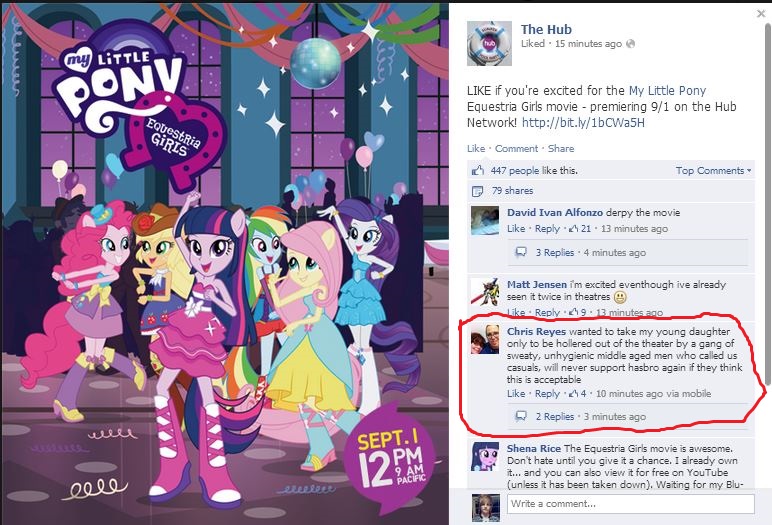Open Shena Rice's avatar thumbnail

485,456
